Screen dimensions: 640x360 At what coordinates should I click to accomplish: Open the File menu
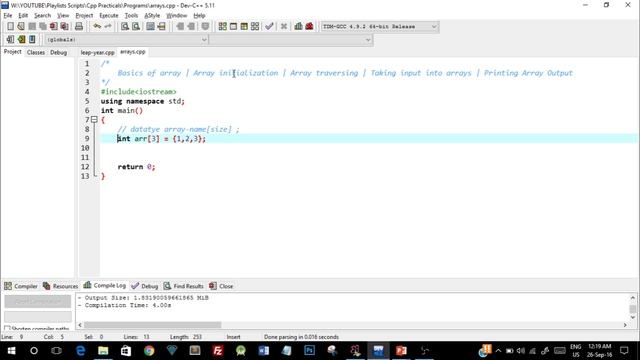pos(8,16)
